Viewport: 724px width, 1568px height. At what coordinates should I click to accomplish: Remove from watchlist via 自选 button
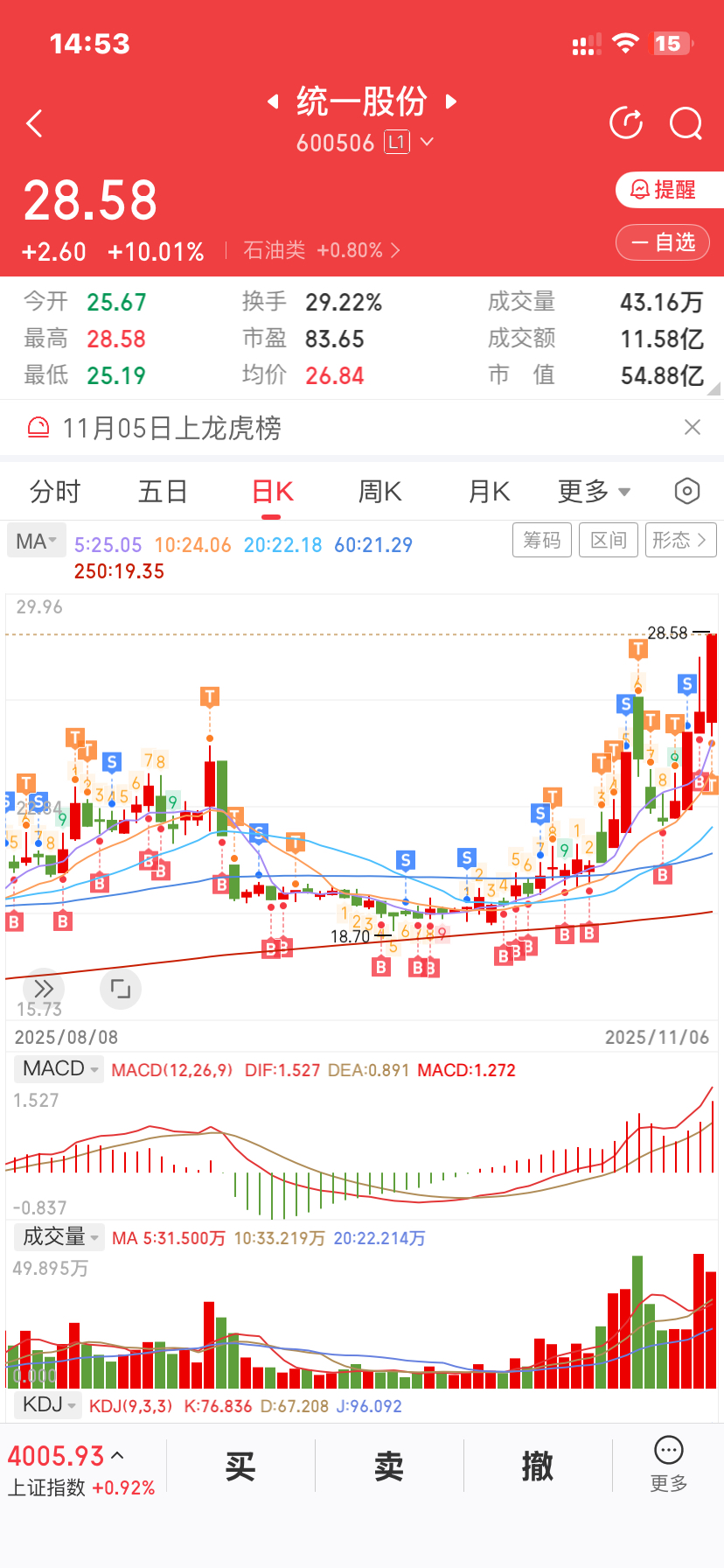click(663, 242)
